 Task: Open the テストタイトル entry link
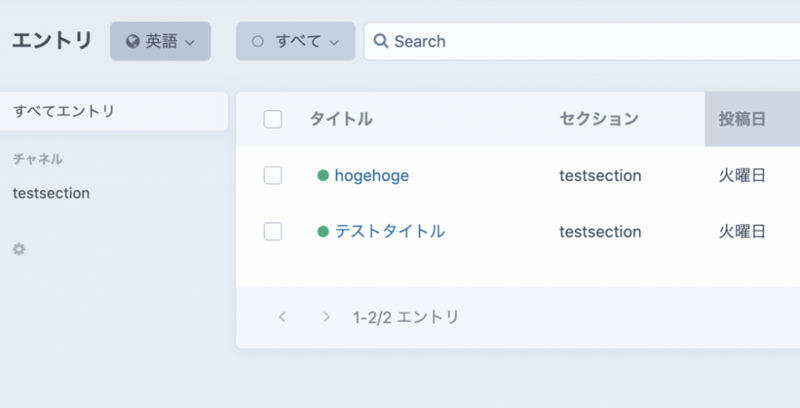pos(389,232)
